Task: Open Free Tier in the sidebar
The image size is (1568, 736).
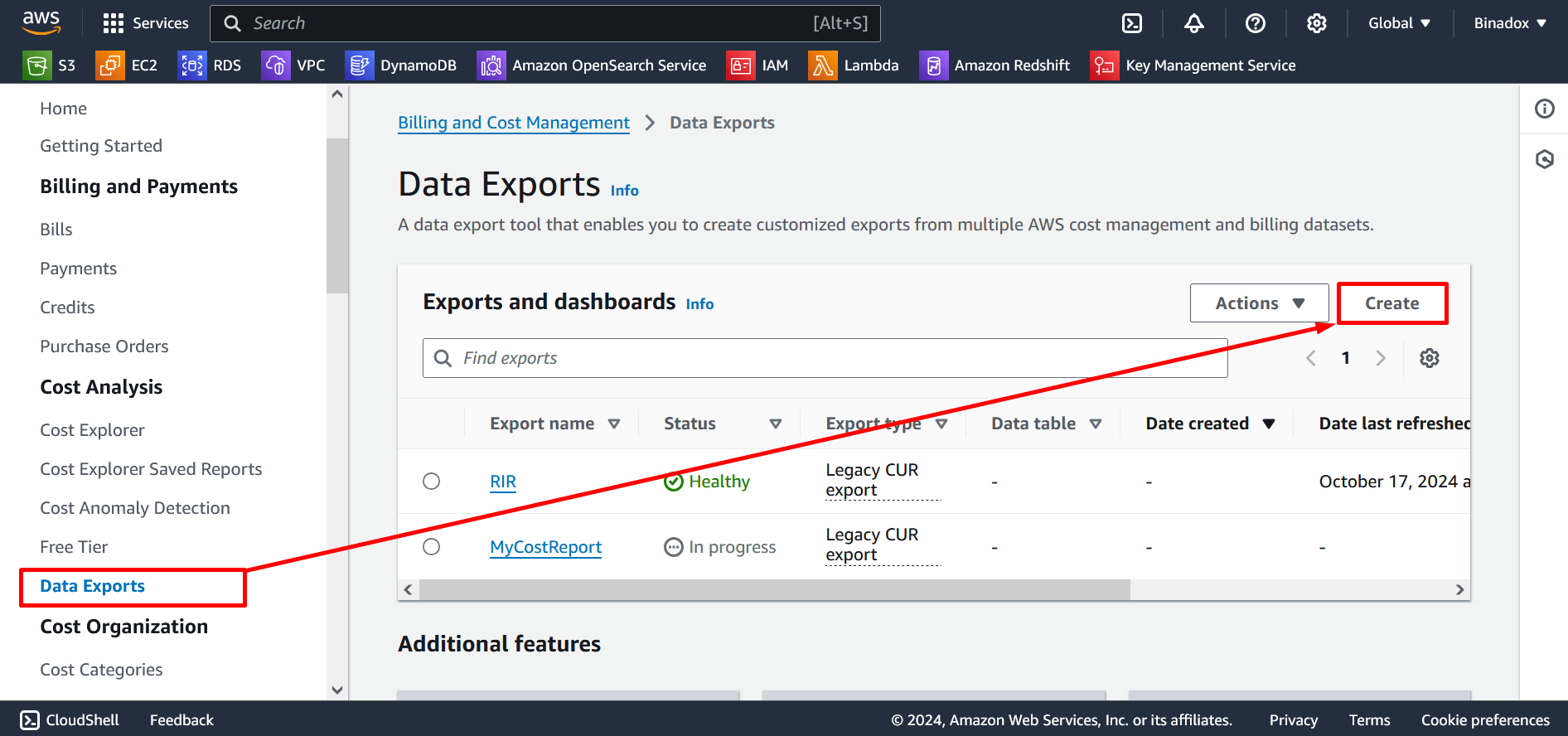Action: [74, 547]
